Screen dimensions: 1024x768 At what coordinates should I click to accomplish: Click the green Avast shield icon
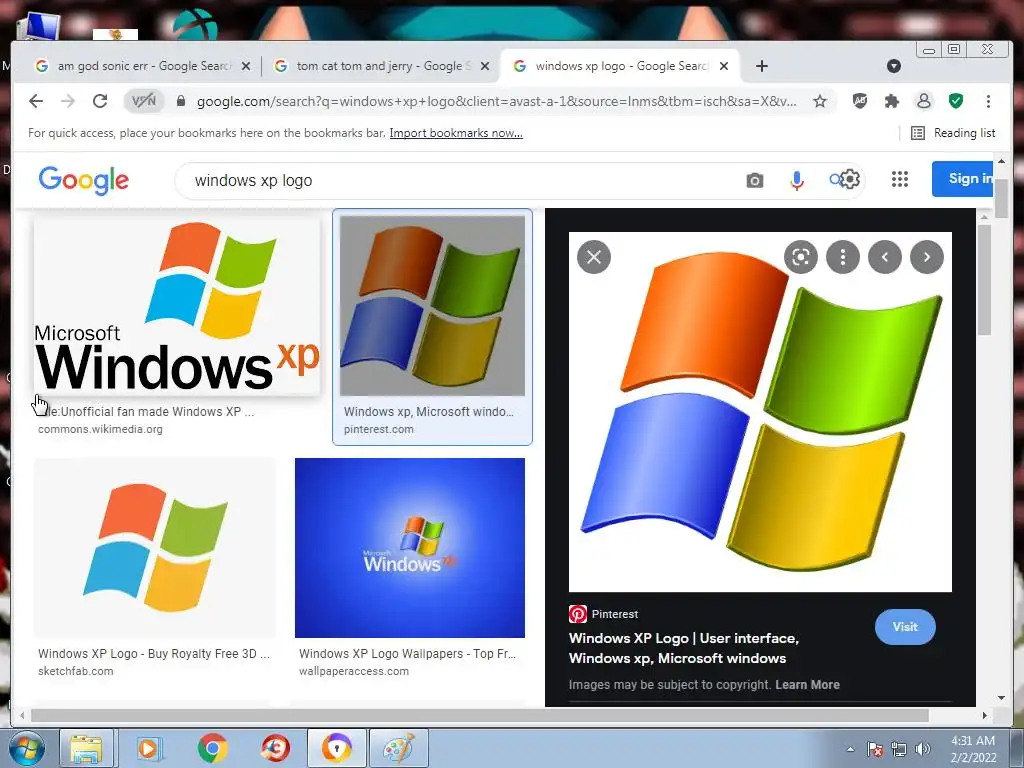(x=955, y=101)
